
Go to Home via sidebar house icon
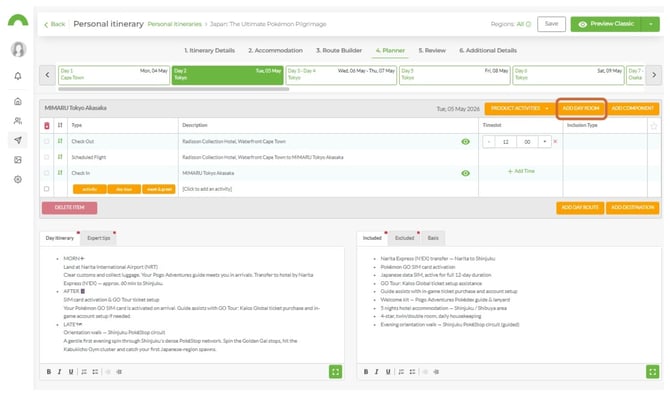[x=18, y=101]
